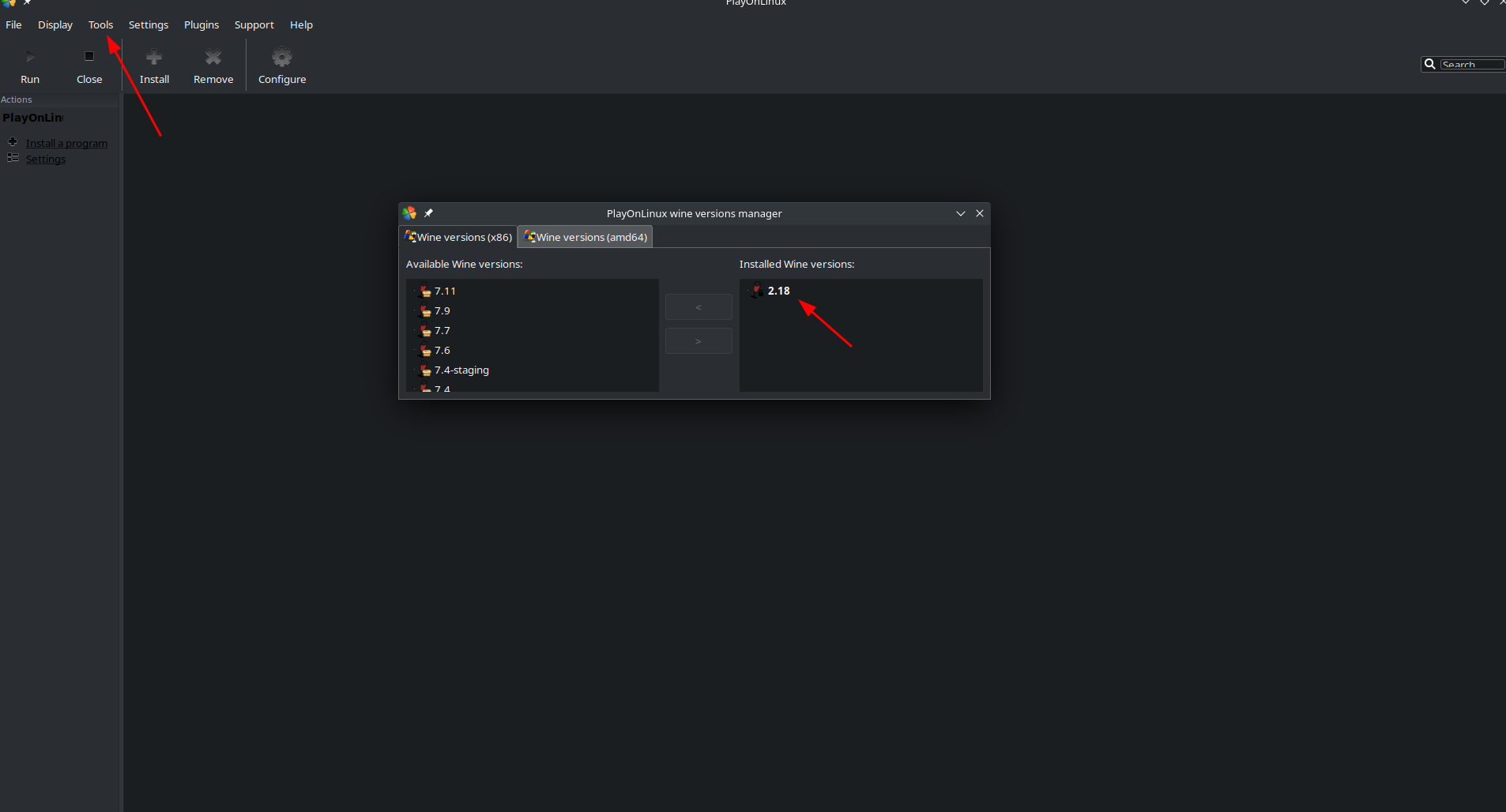The width and height of the screenshot is (1506, 812).
Task: Click the wine icon next to version 7.7
Action: tap(425, 330)
